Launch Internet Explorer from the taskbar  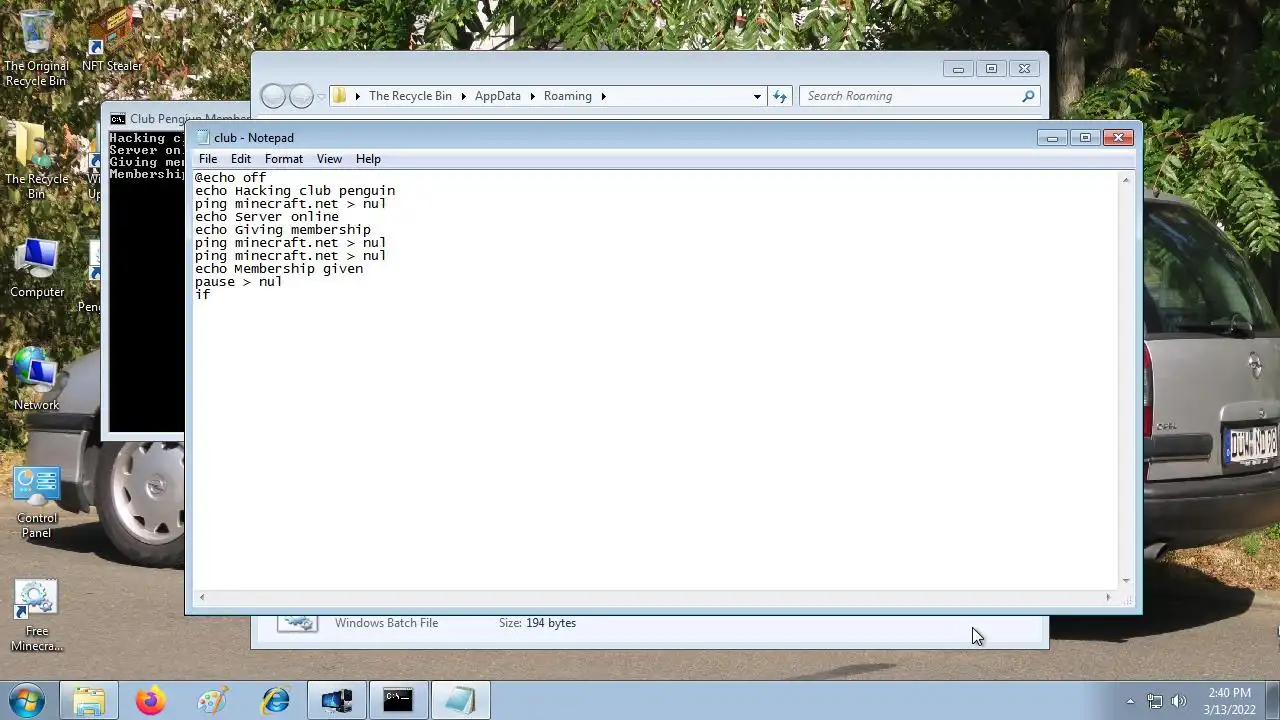pyautogui.click(x=275, y=701)
